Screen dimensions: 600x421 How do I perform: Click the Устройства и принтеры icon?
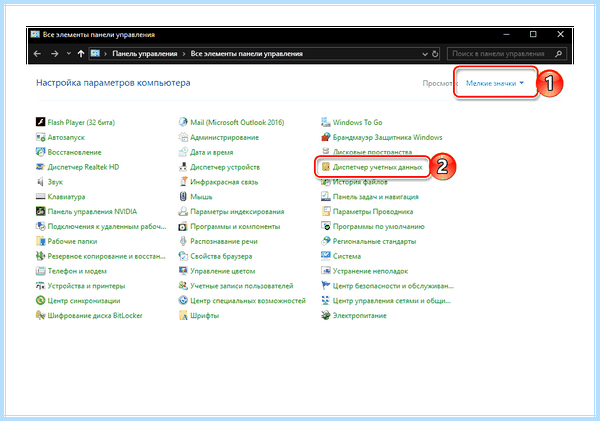pos(41,286)
